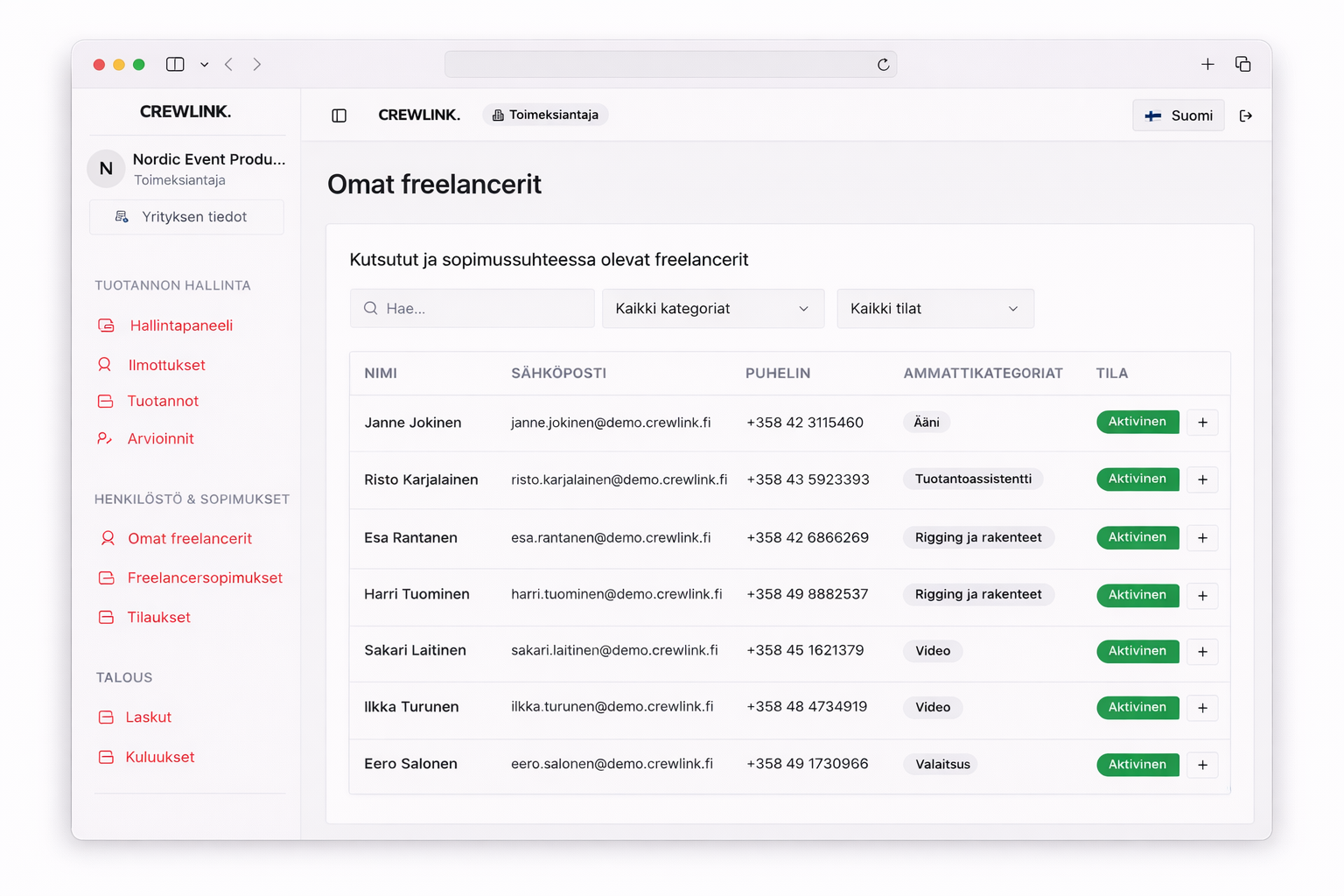
Task: Click the Toimeksiantaja badge in the header
Action: point(545,115)
